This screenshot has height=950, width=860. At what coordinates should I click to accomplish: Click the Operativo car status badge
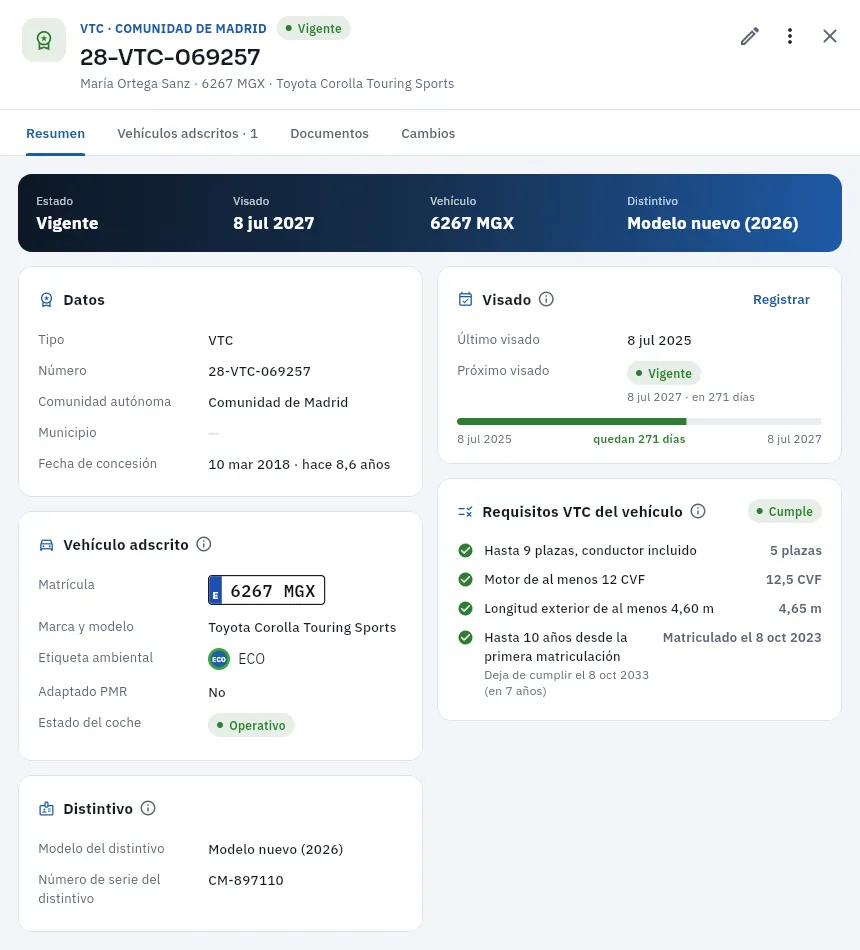tap(251, 725)
